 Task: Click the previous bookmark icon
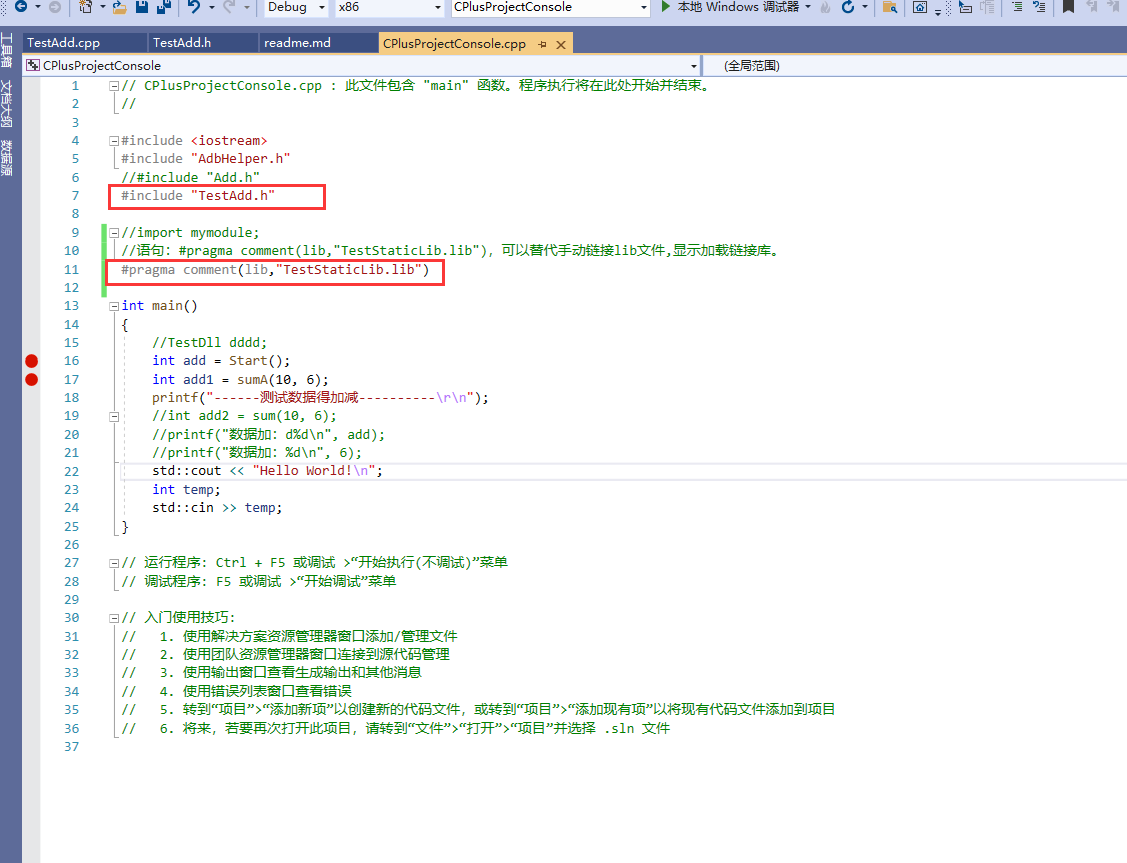(1092, 6)
